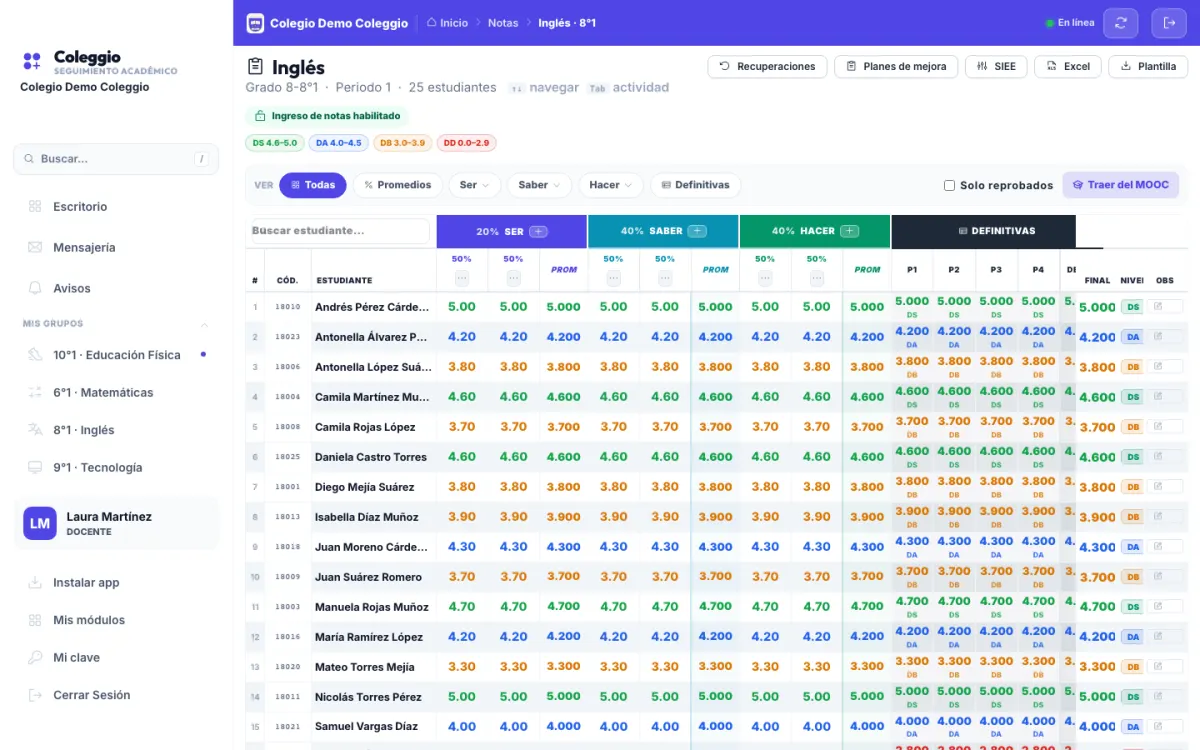Switch to the Promedios view tab

[397, 185]
